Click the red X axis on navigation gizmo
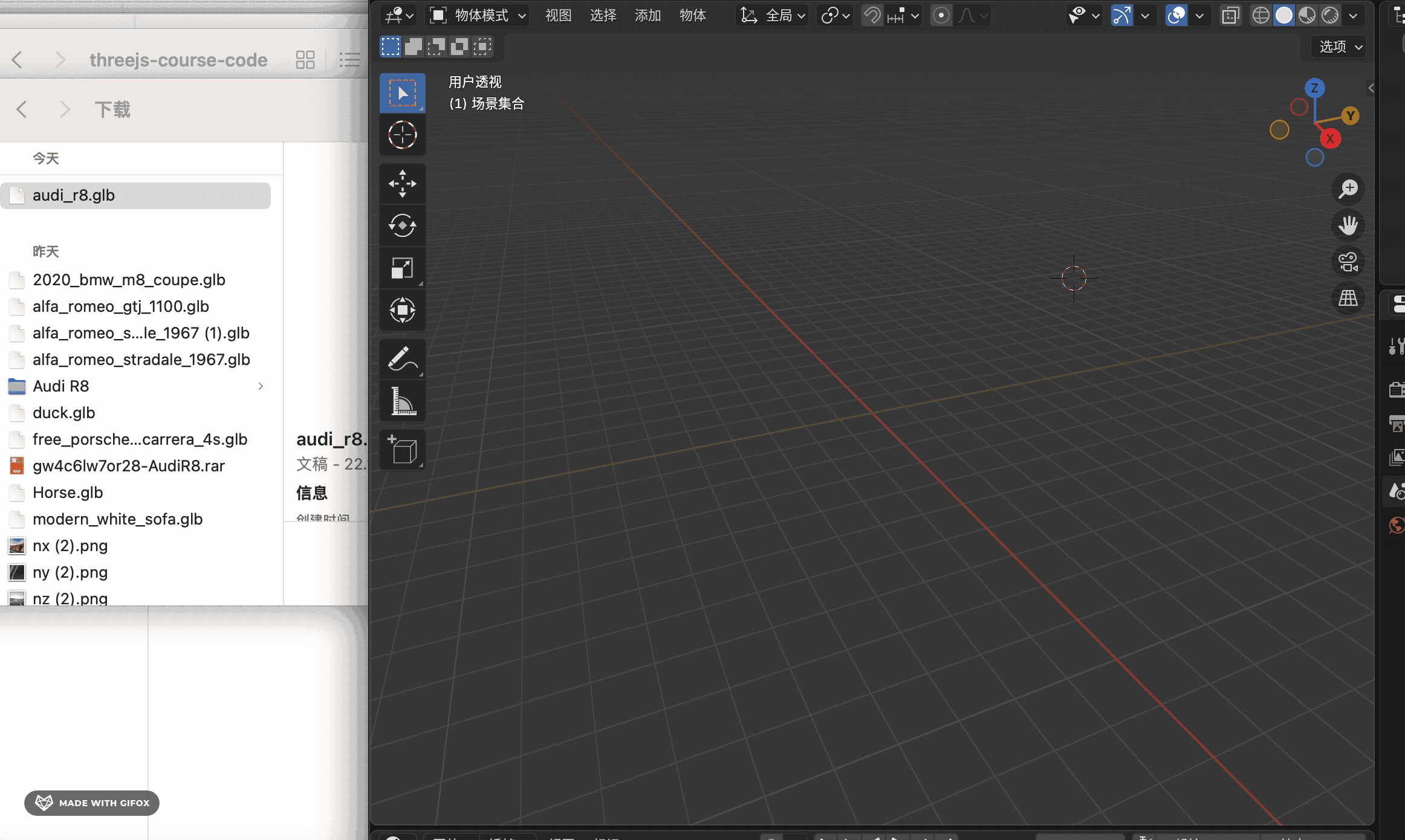Screen dimensions: 1405x840 click(1331, 139)
